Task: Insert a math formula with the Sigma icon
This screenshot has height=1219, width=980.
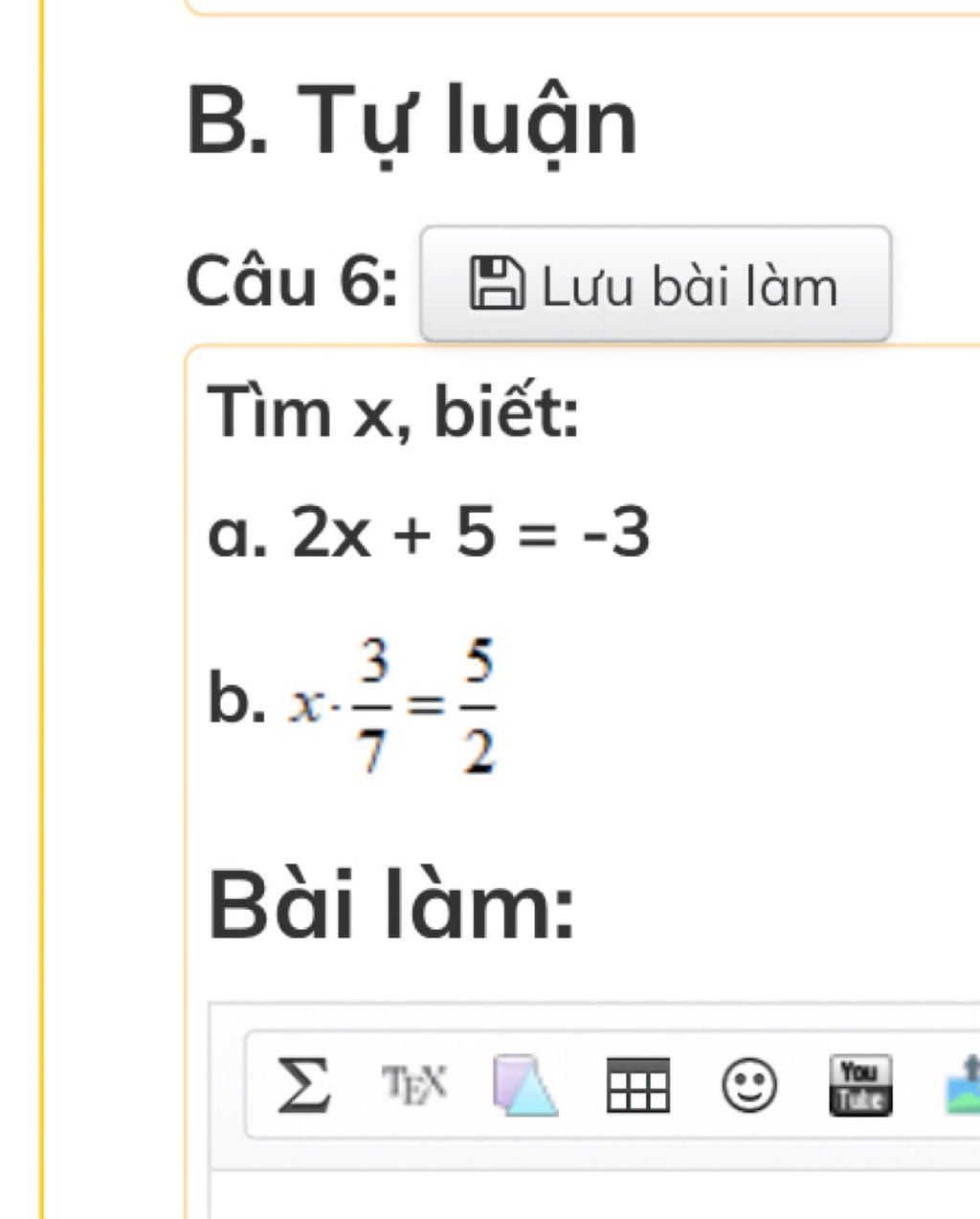Action: pos(303,1085)
